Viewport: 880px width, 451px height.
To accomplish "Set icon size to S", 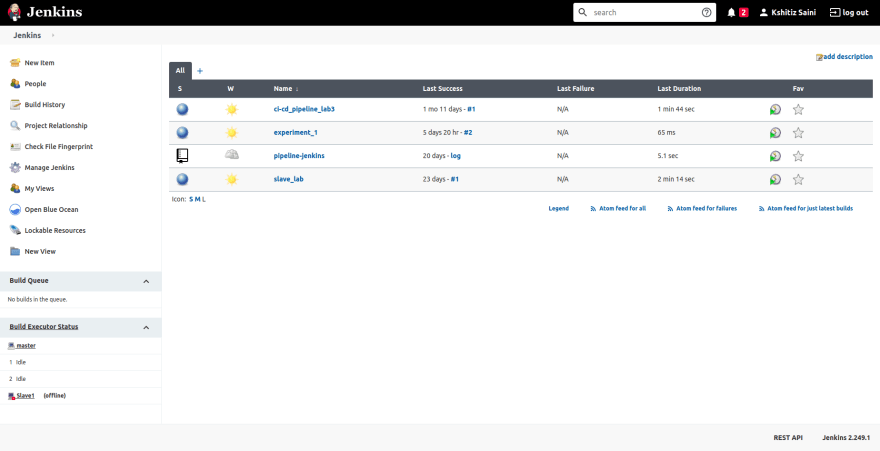I will tap(191, 199).
